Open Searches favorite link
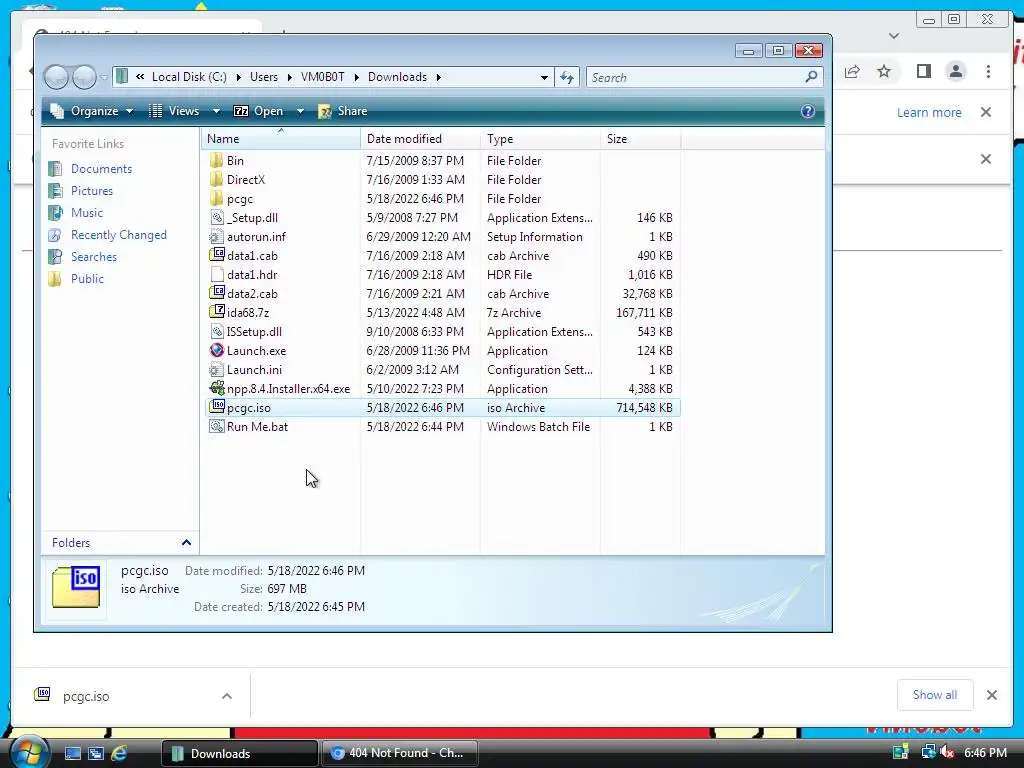 94,257
